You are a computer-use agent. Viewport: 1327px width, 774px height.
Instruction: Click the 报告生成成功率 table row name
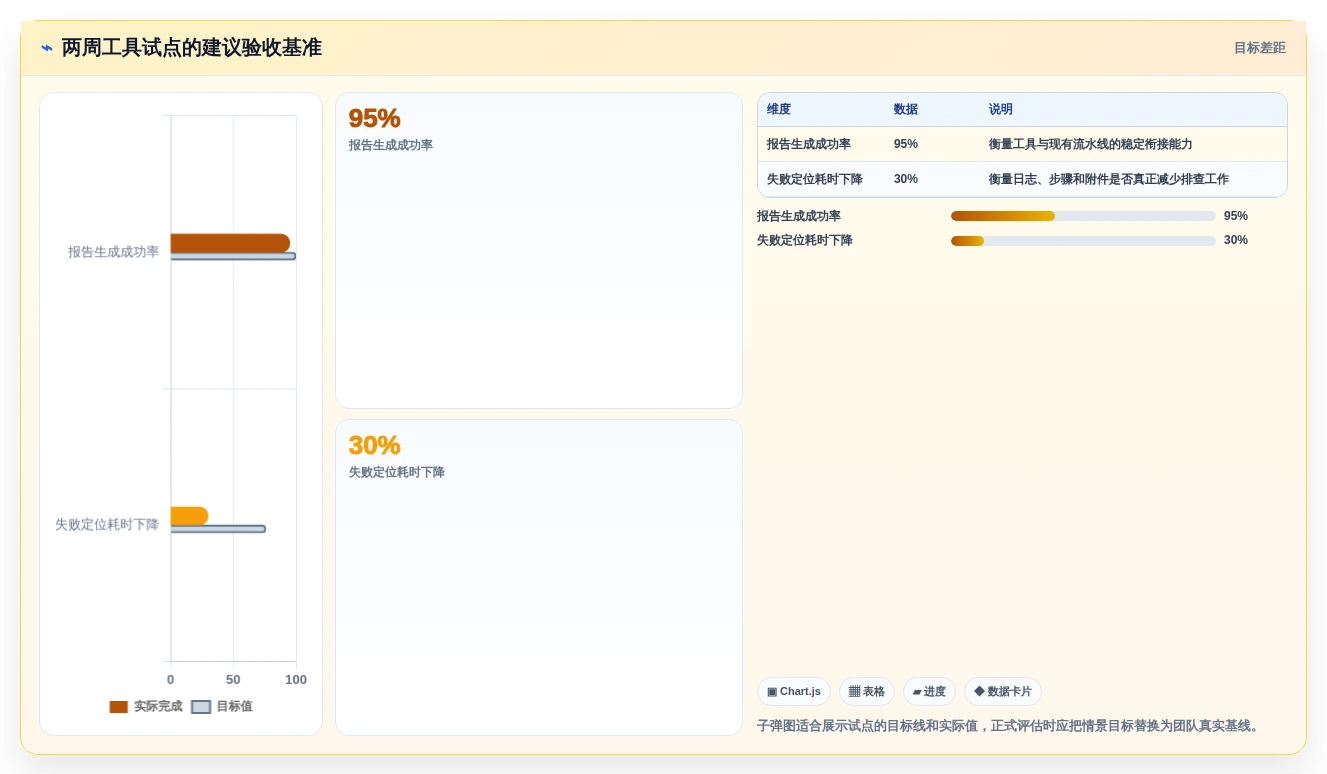pyautogui.click(x=809, y=144)
